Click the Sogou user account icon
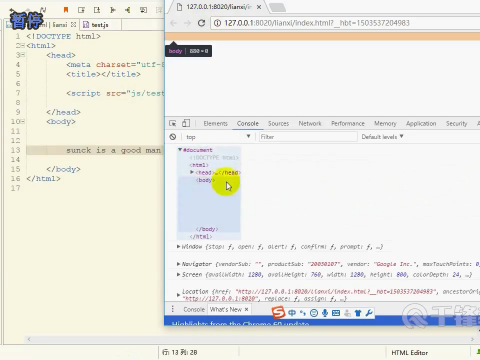The image size is (480, 360). 347,313
